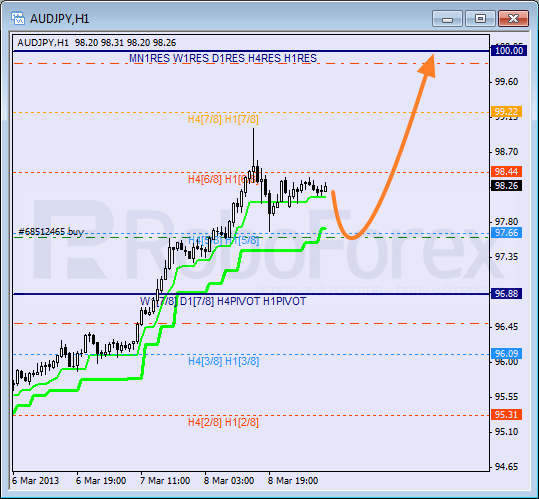This screenshot has width=539, height=499.
Task: Click the blue 97.66 price tag
Action: [507, 233]
